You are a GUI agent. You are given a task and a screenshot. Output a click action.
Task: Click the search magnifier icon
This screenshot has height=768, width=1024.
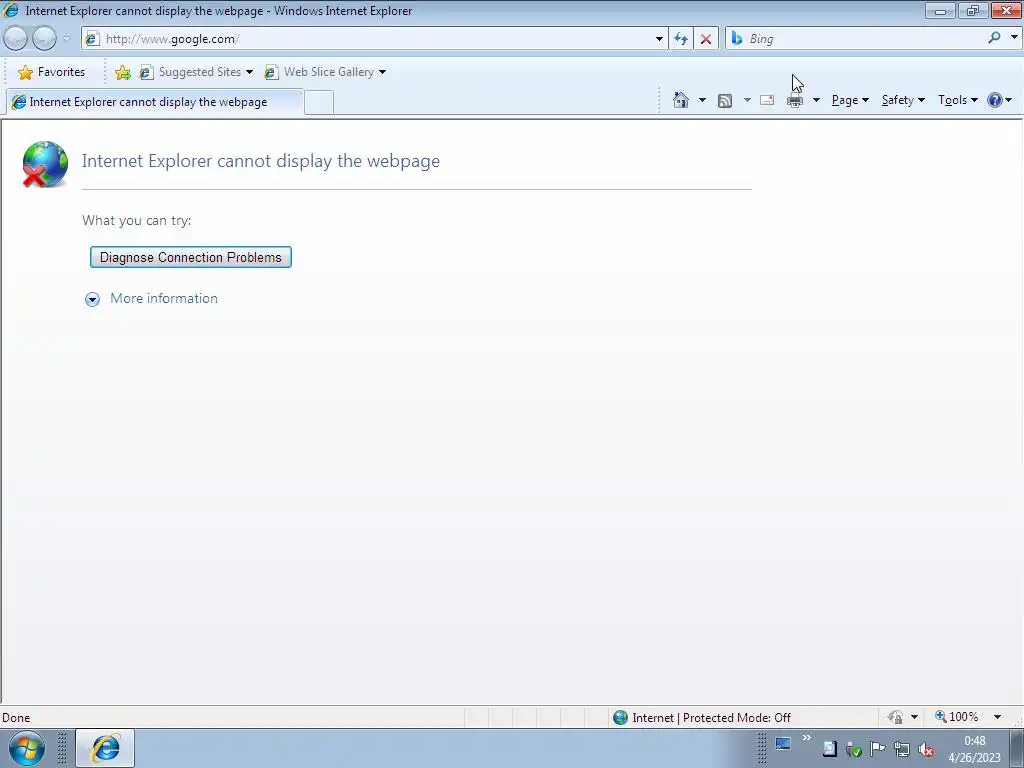[x=994, y=38]
